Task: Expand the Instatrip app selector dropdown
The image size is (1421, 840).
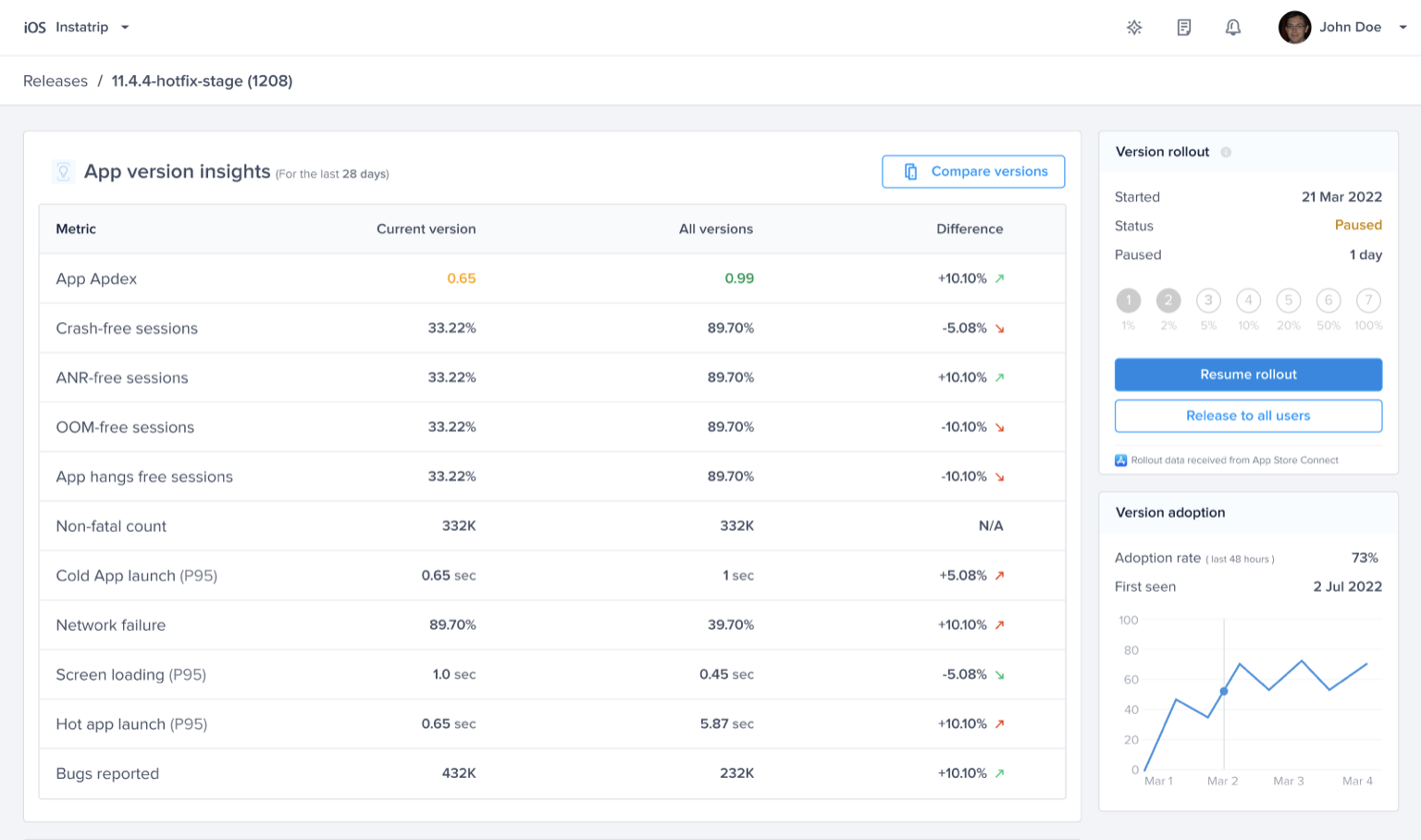Action: (x=125, y=28)
